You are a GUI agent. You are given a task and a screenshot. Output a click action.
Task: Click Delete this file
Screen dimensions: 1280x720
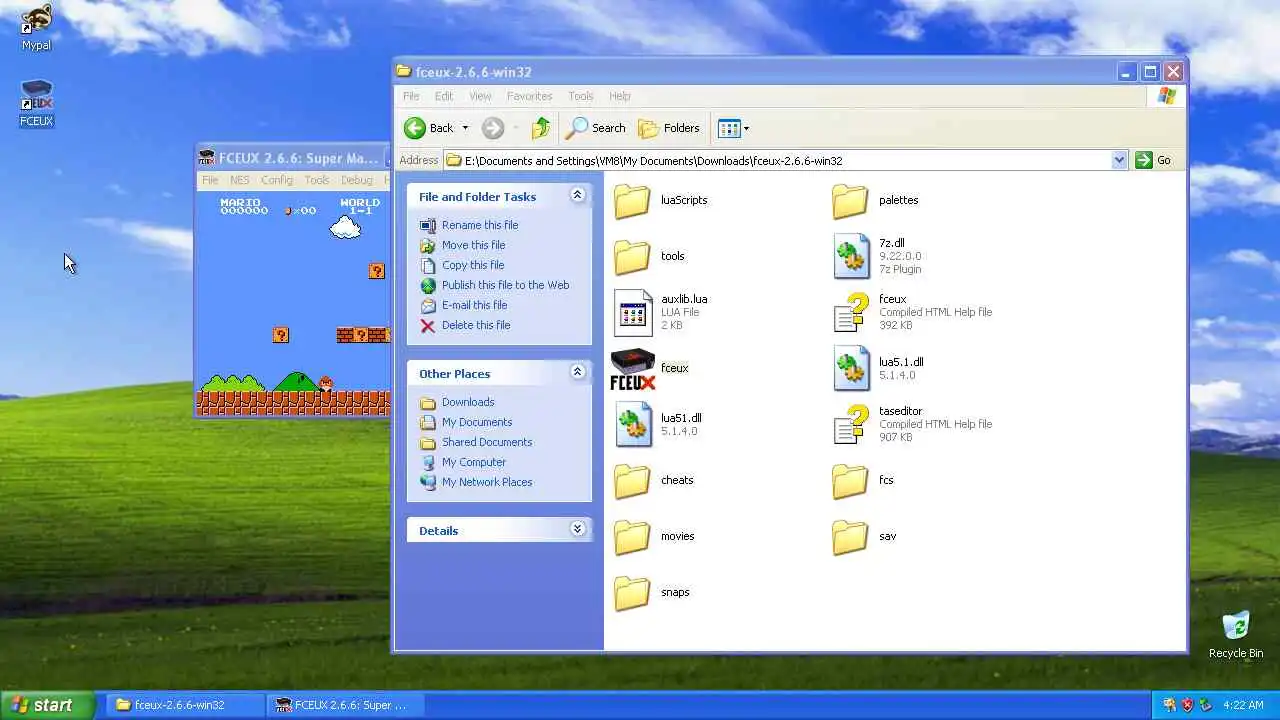click(x=476, y=325)
